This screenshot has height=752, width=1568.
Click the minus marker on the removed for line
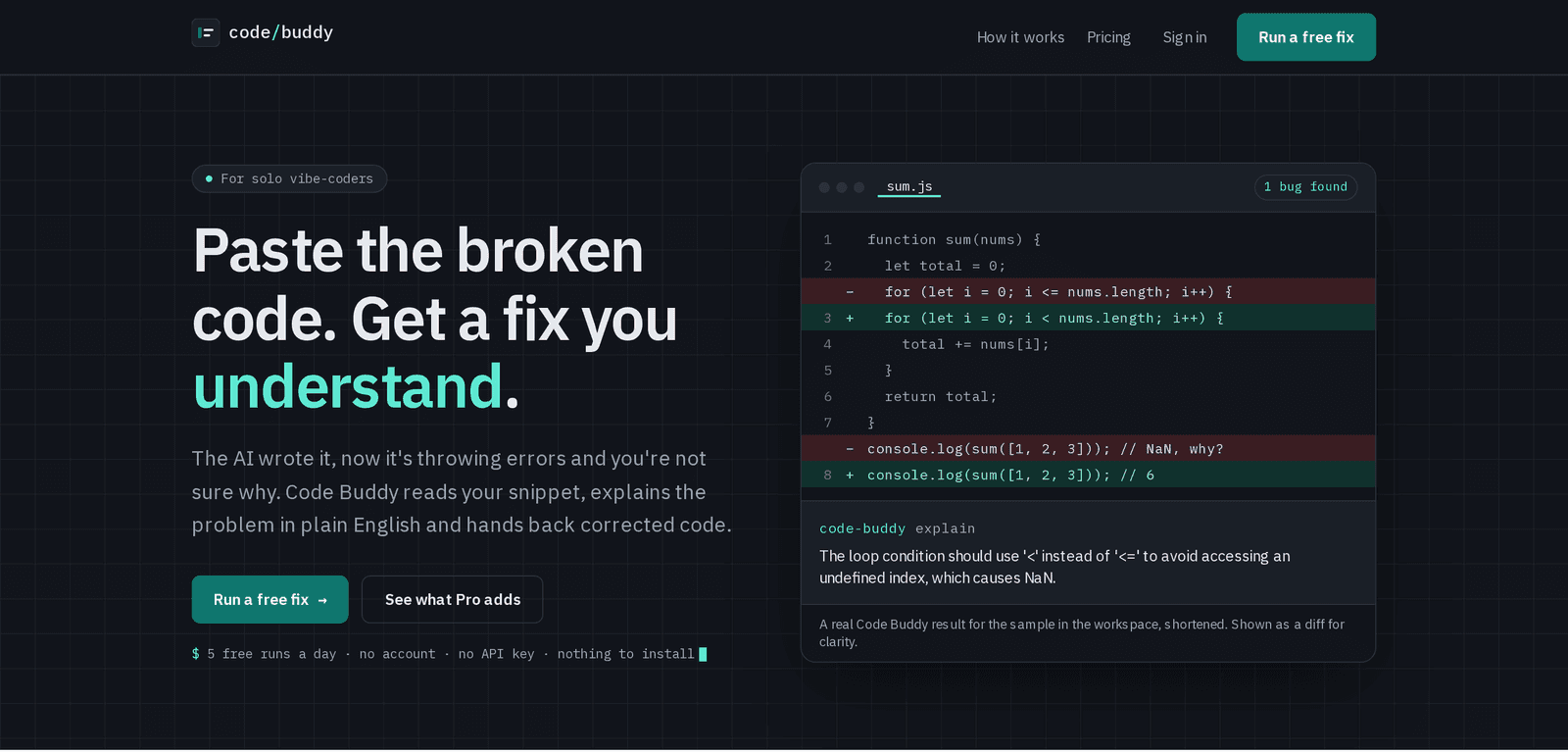tap(850, 292)
